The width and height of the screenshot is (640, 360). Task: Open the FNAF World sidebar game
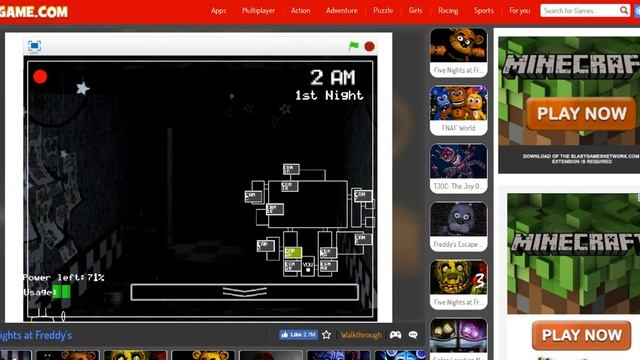[x=458, y=110]
